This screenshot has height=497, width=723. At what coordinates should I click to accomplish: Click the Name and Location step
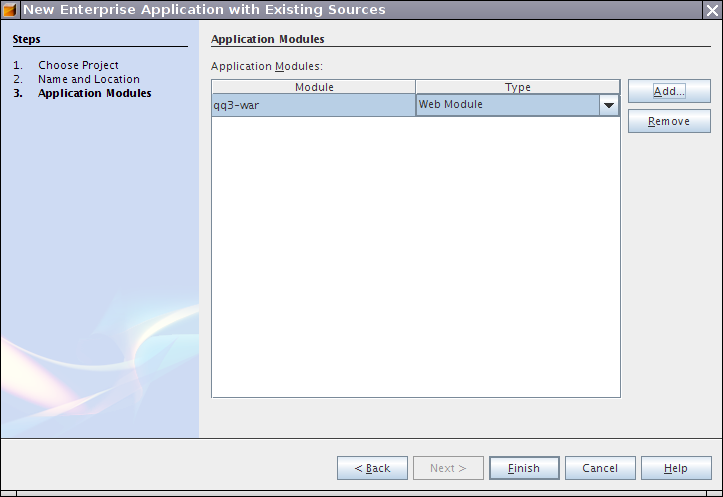89,79
